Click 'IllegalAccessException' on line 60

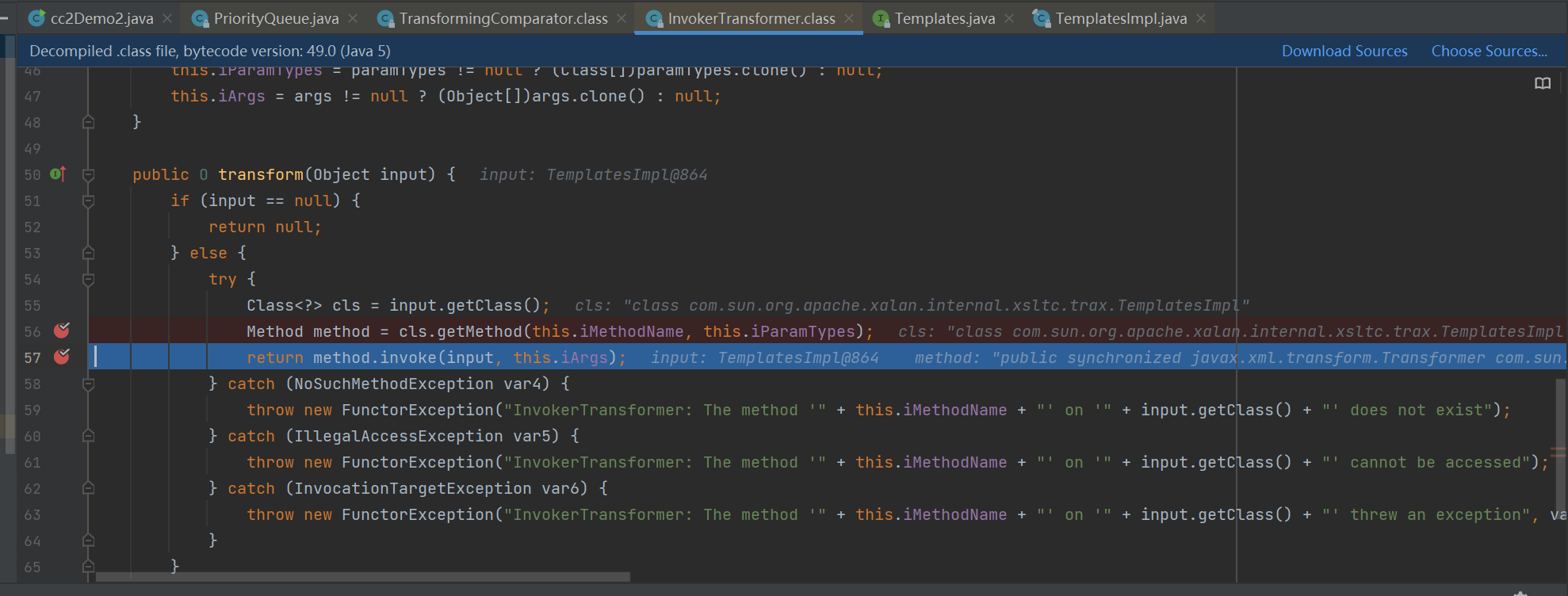(399, 436)
